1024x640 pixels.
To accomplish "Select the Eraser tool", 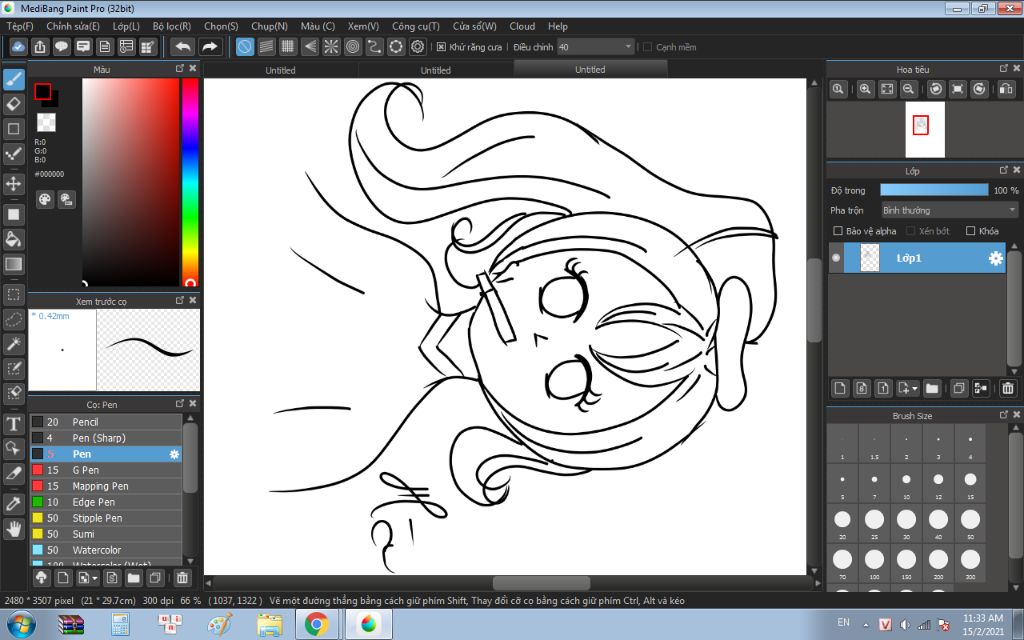I will click(14, 104).
